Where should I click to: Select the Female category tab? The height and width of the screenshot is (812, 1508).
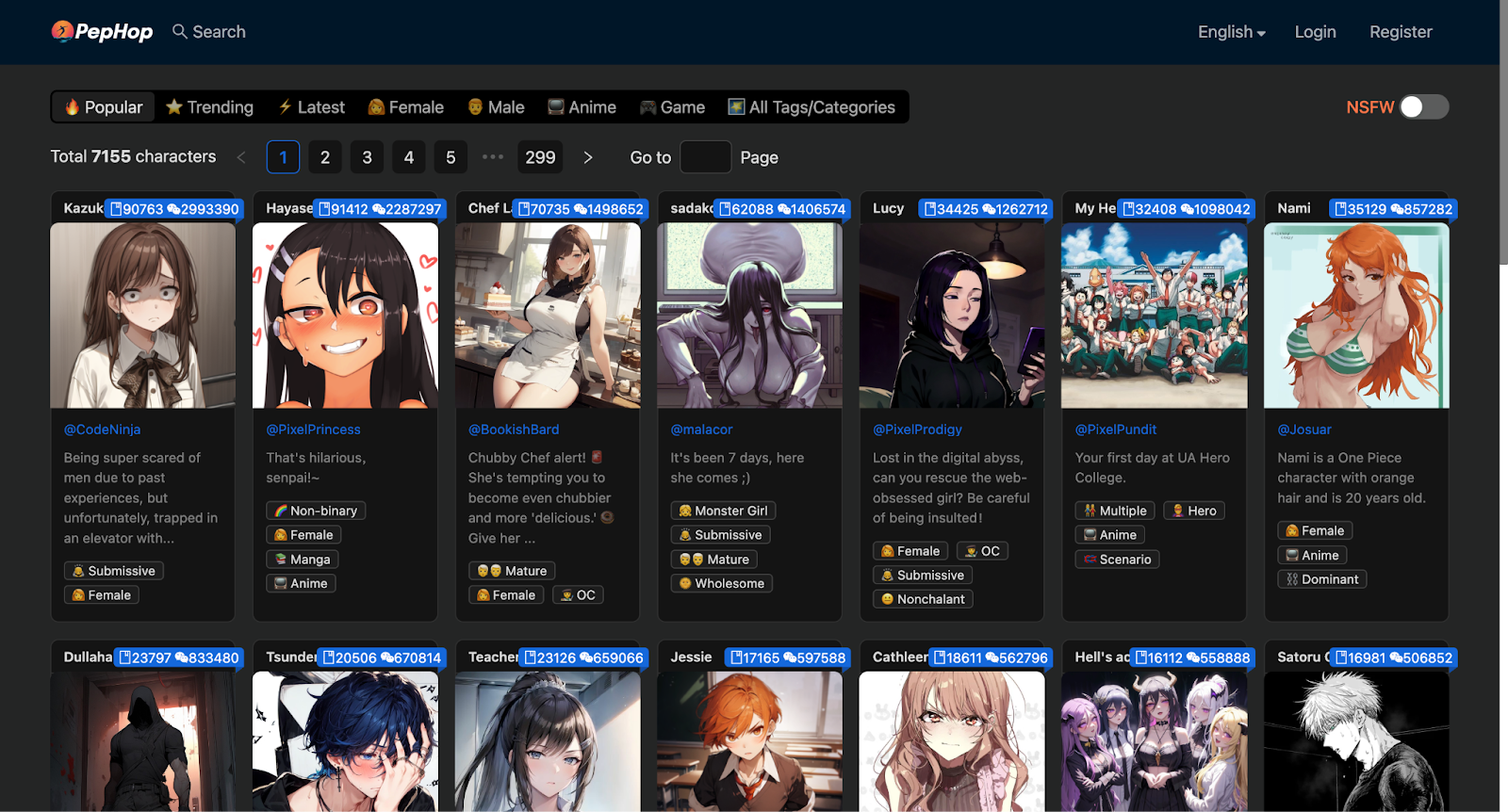point(405,107)
